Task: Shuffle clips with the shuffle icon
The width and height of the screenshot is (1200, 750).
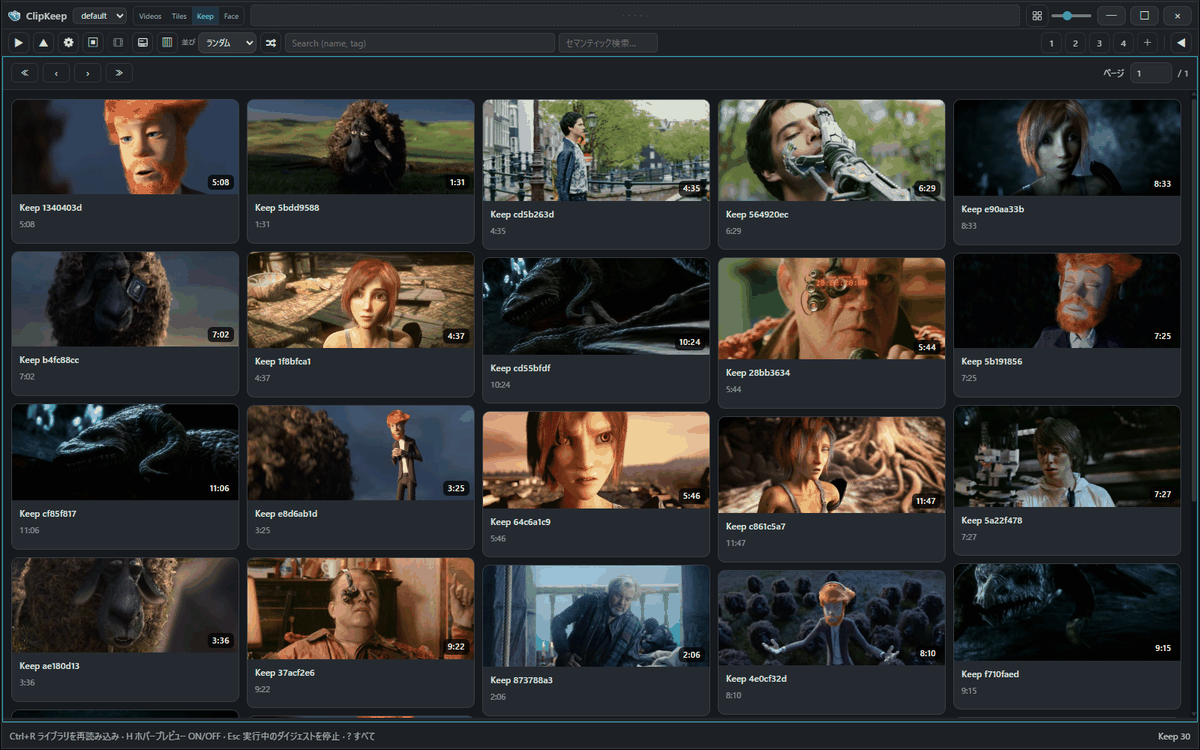Action: tap(271, 43)
